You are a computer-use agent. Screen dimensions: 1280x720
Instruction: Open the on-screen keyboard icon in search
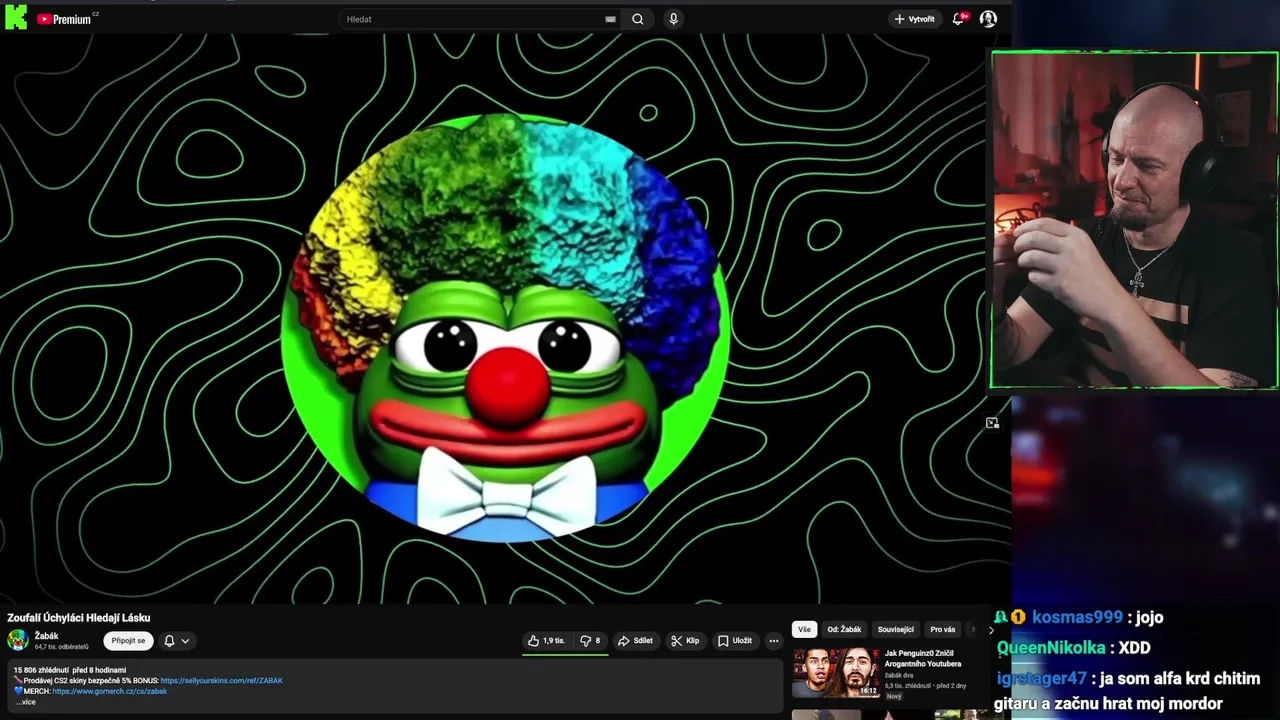click(610, 19)
